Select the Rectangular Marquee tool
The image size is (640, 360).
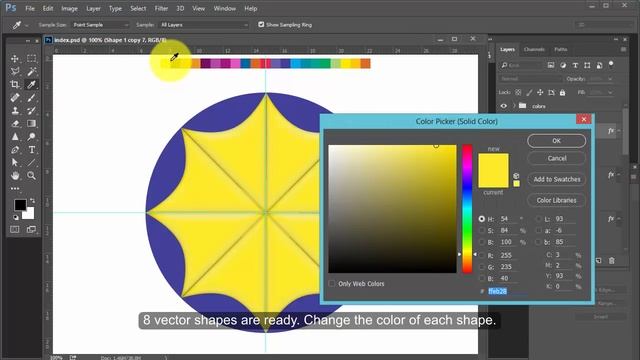pos(31,59)
